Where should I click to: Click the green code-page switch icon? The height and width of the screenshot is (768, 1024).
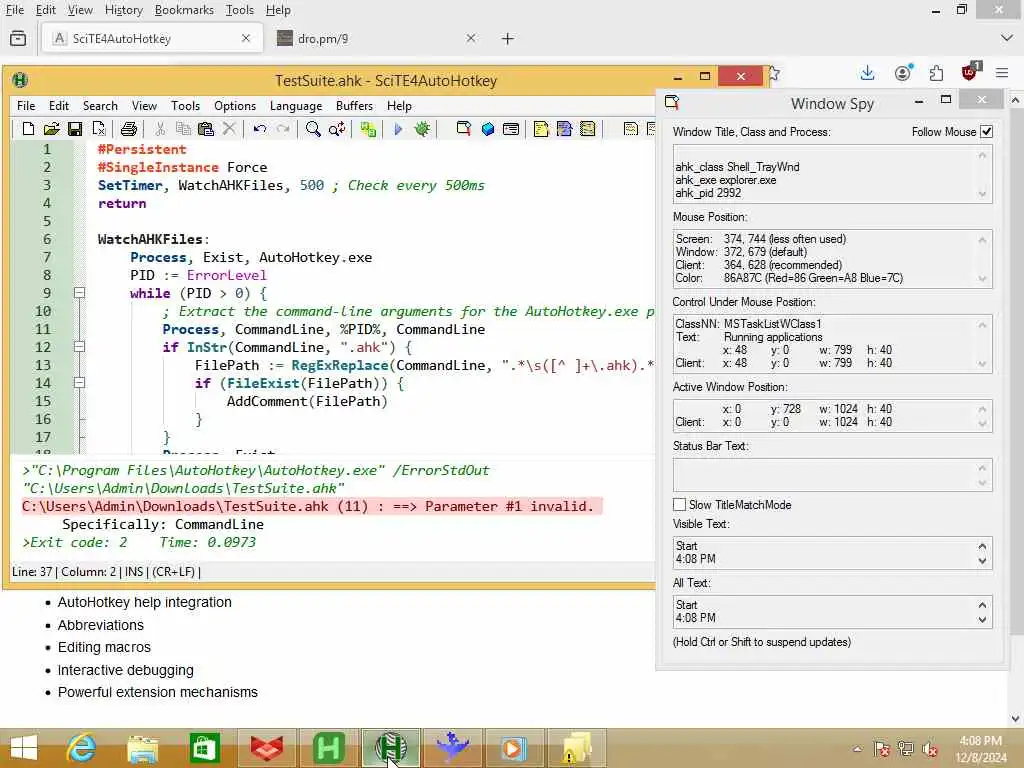[x=368, y=129]
